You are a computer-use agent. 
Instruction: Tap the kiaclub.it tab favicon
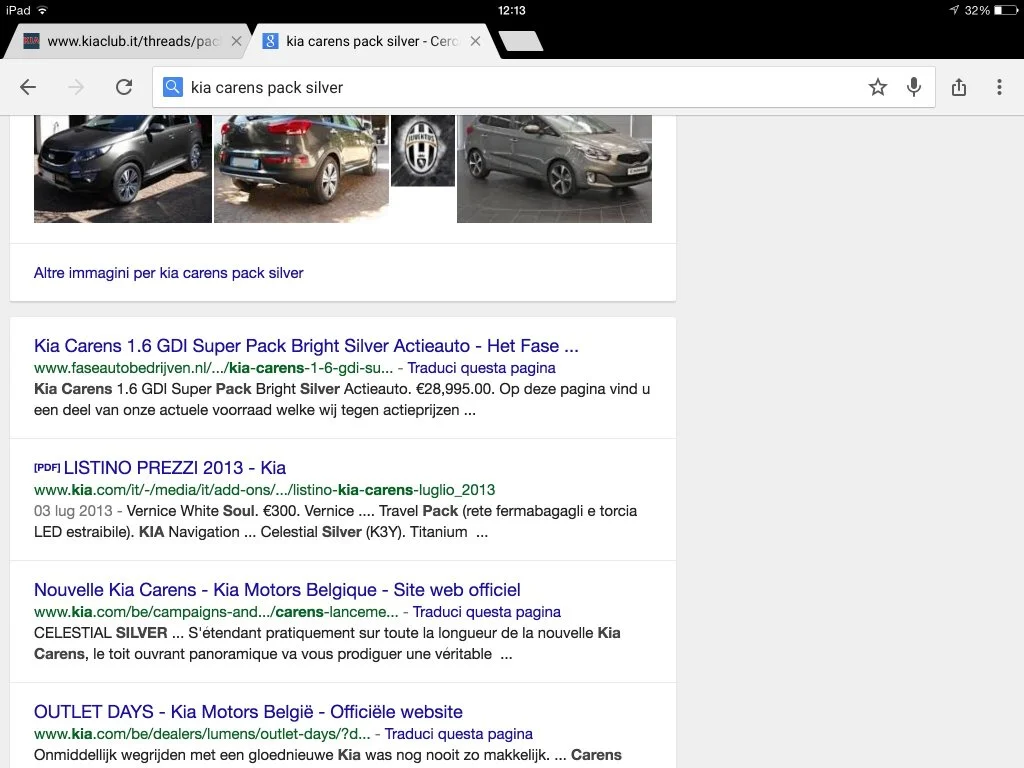(x=31, y=41)
